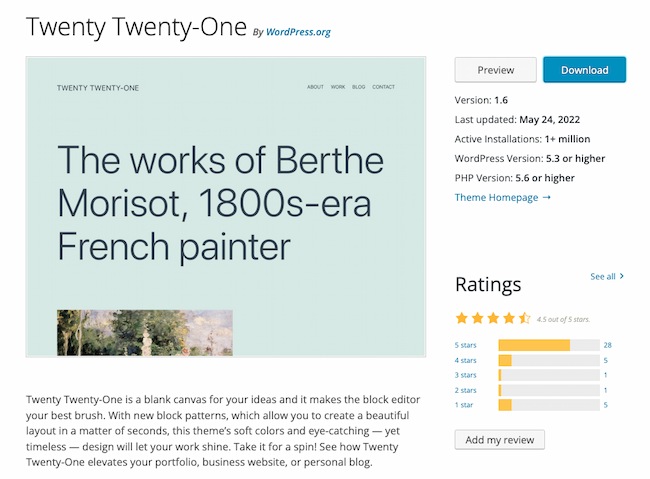Click See all ratings link

607,276
